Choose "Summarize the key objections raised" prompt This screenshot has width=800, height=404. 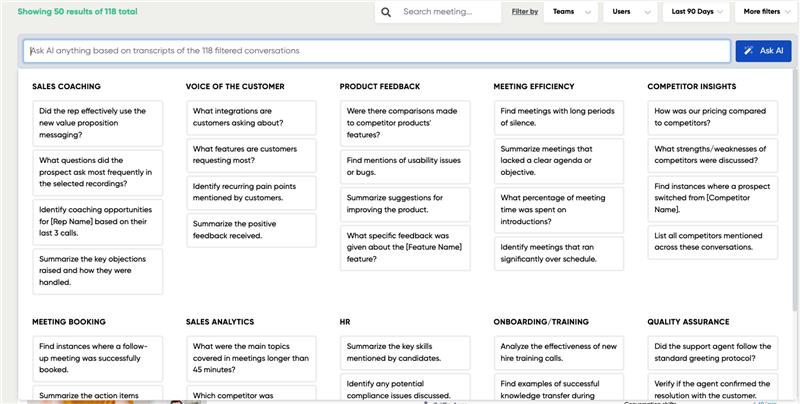[x=97, y=270]
